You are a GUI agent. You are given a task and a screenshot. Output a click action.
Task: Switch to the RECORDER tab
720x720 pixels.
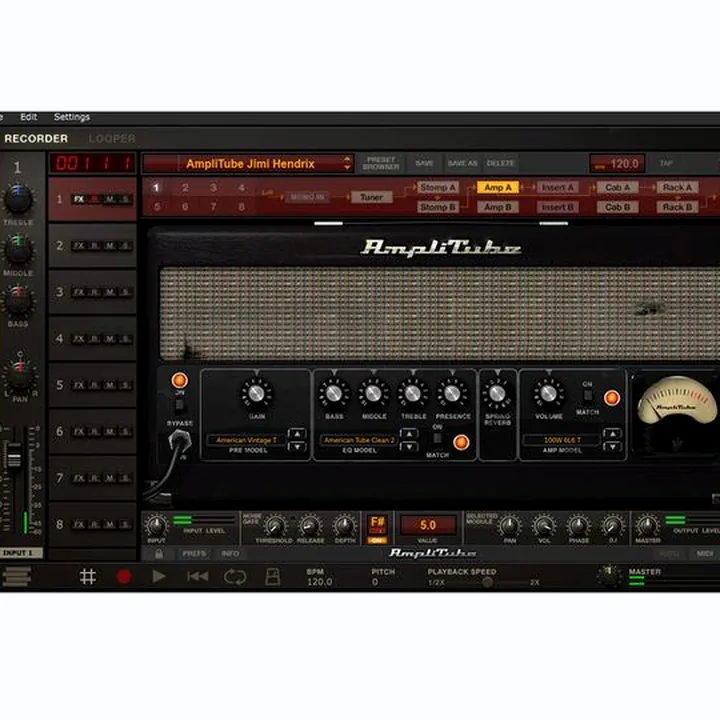coord(36,139)
